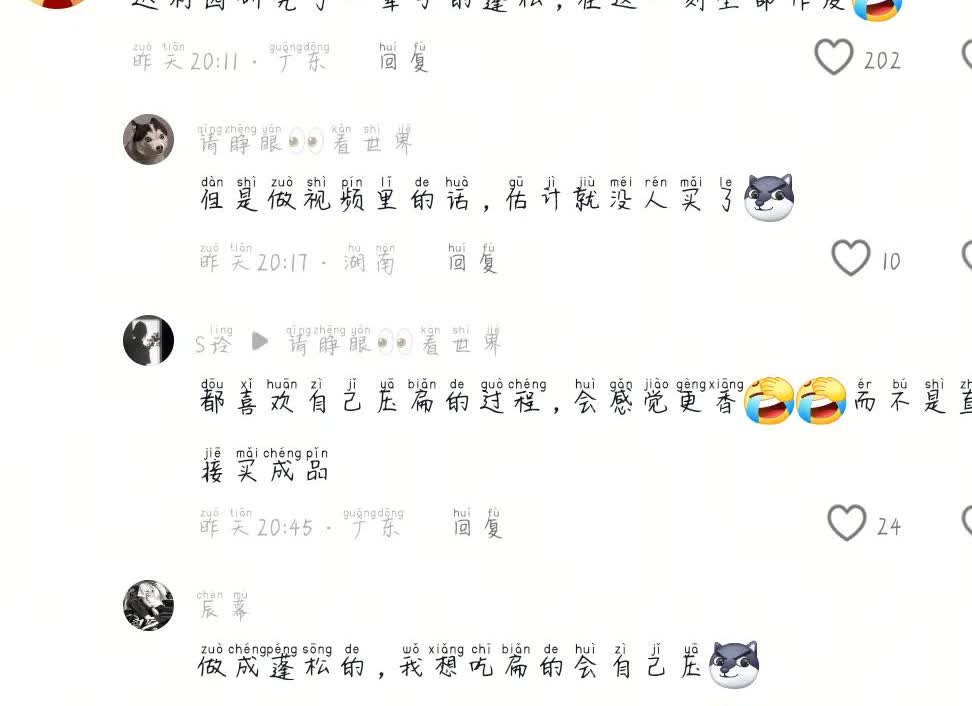Click 回复 under the 20:17 湖南 comment
The height and width of the screenshot is (706, 972).
click(x=472, y=258)
